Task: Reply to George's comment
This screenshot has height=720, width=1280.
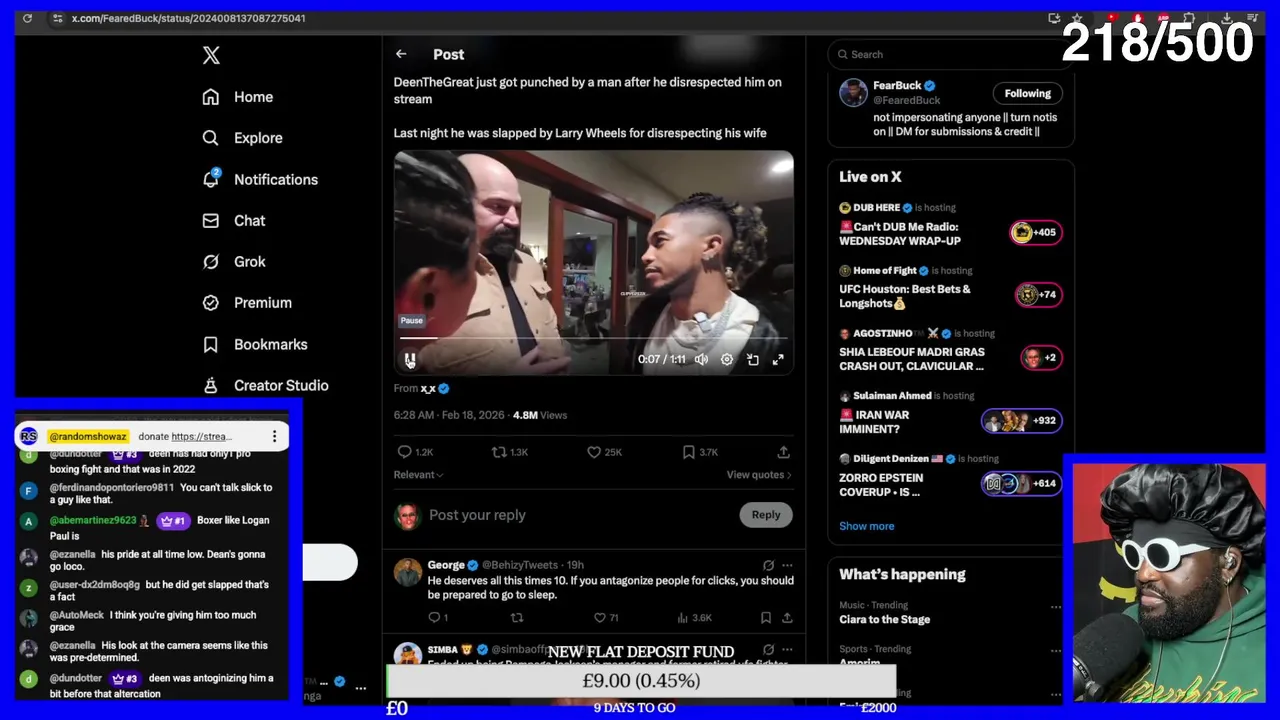Action: tap(438, 618)
